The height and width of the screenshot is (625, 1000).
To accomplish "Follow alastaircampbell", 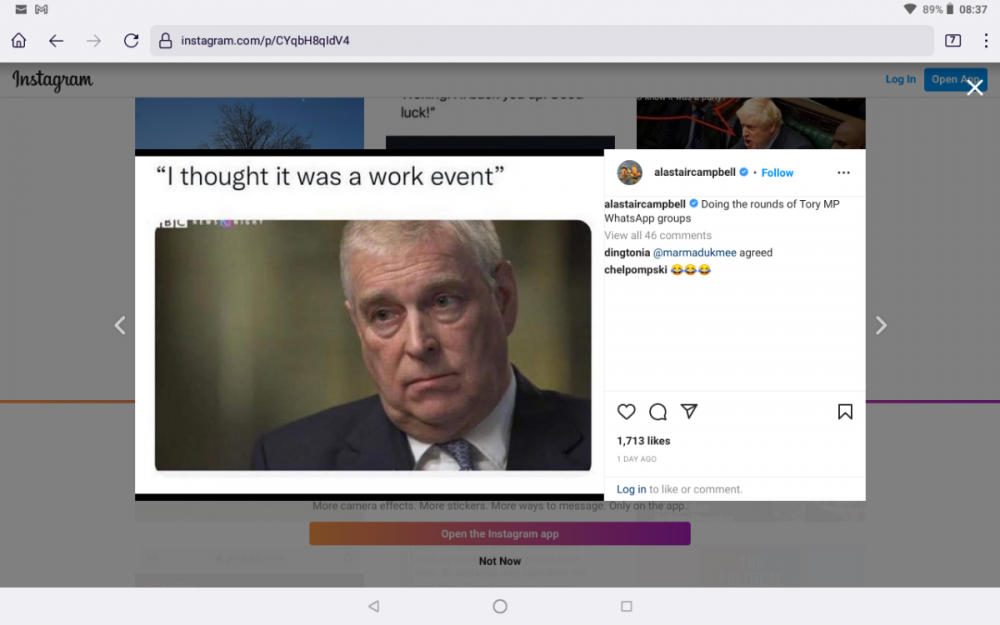I will coord(777,173).
